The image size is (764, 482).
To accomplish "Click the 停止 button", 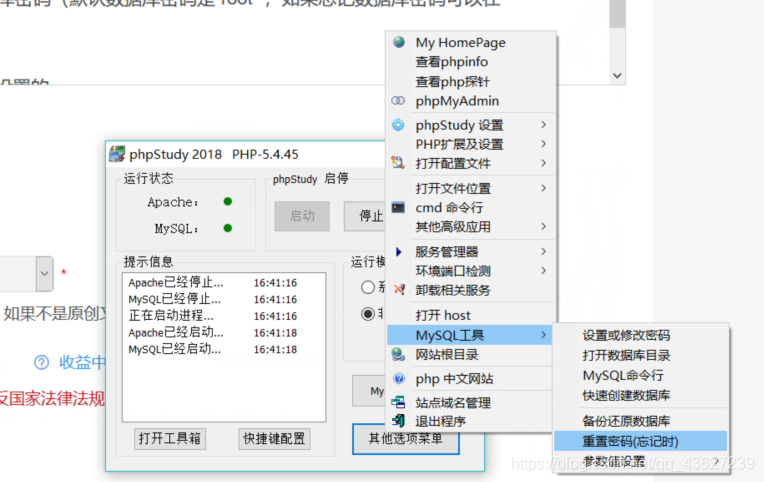I will (365, 216).
